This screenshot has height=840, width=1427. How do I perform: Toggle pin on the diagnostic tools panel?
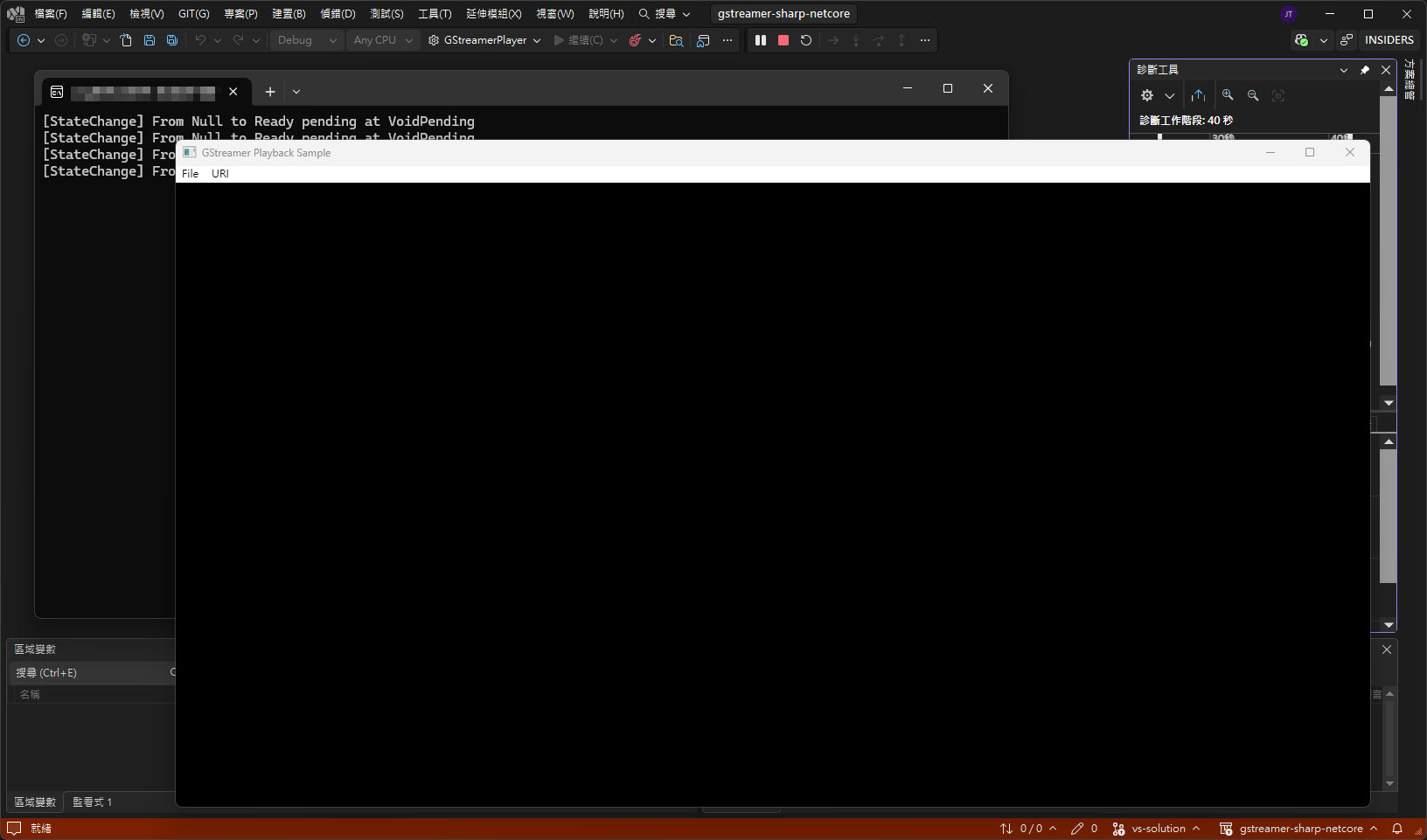1365,70
